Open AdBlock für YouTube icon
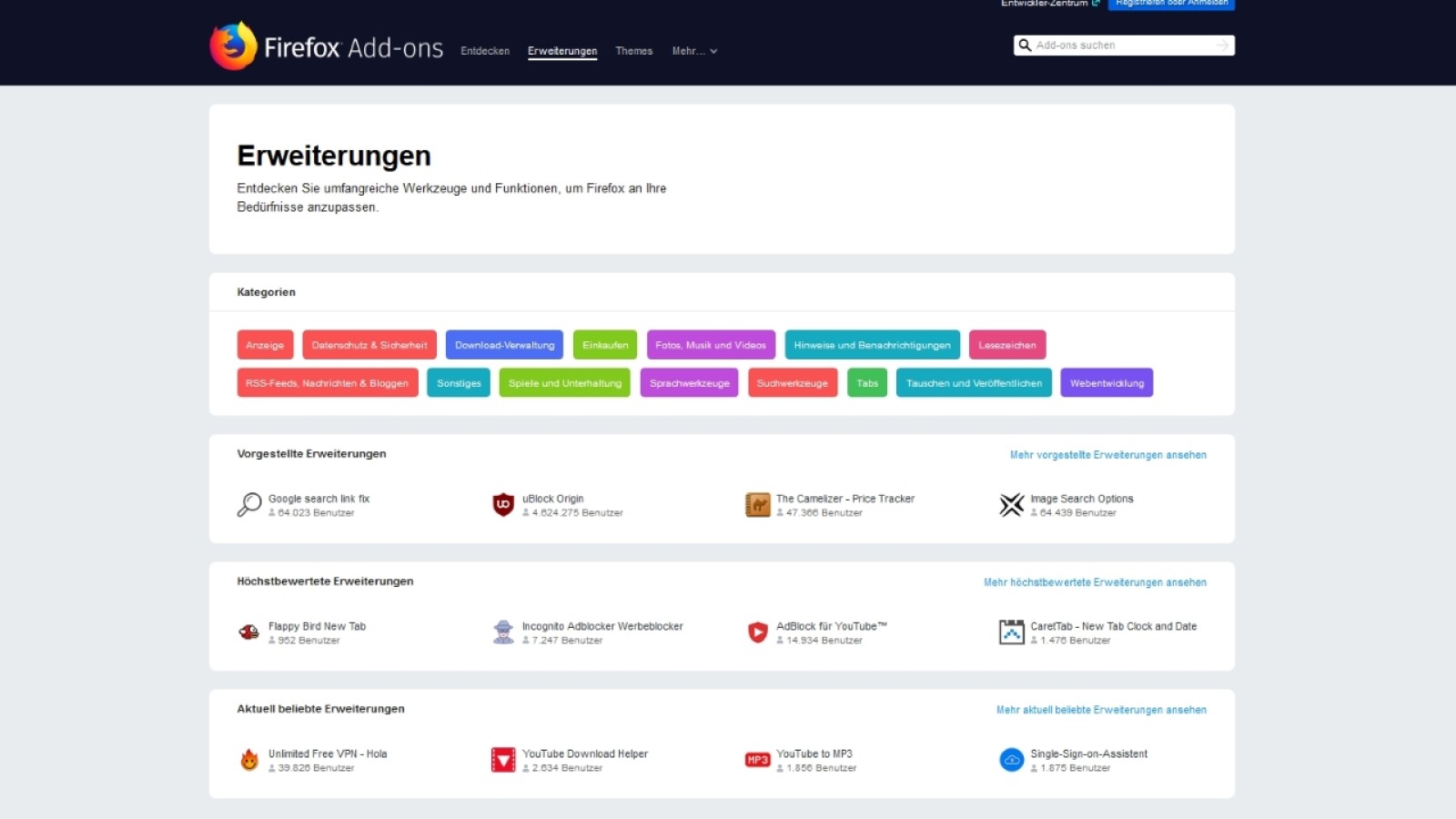Viewport: 1456px width, 819px height. click(x=757, y=632)
